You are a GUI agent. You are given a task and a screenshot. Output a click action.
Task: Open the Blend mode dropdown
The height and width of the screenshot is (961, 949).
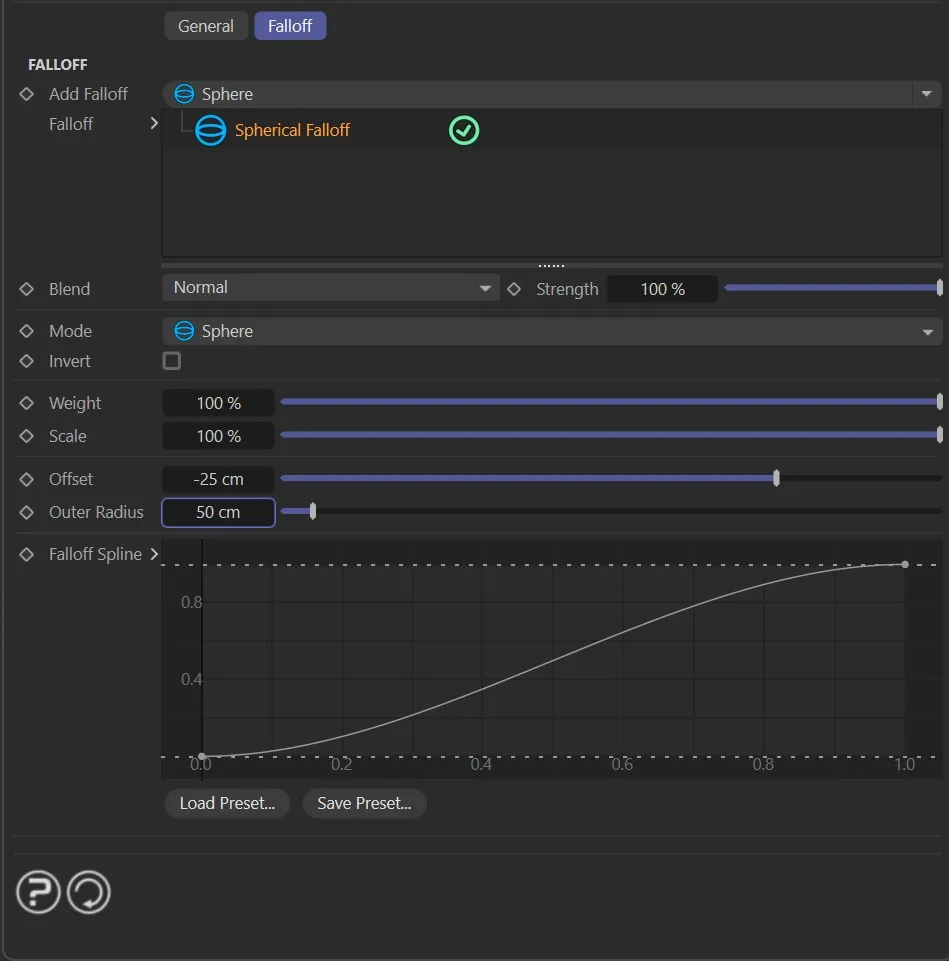[x=330, y=288]
